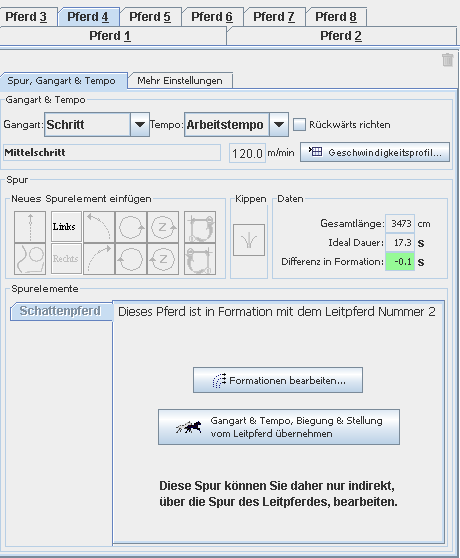Switch to the Mehr Einstellungen tab
460x558 pixels.
click(180, 81)
